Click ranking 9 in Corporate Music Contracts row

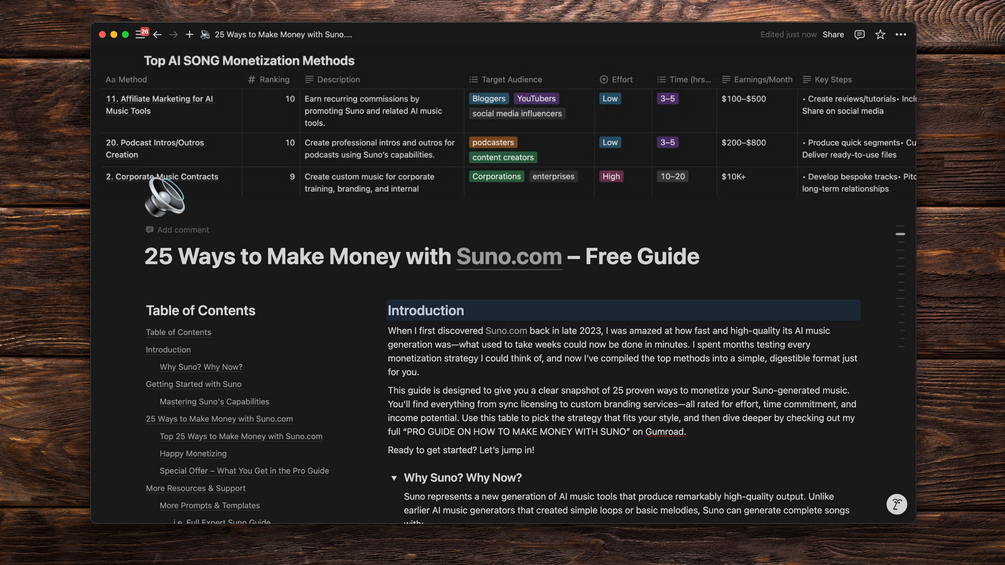tap(292, 176)
